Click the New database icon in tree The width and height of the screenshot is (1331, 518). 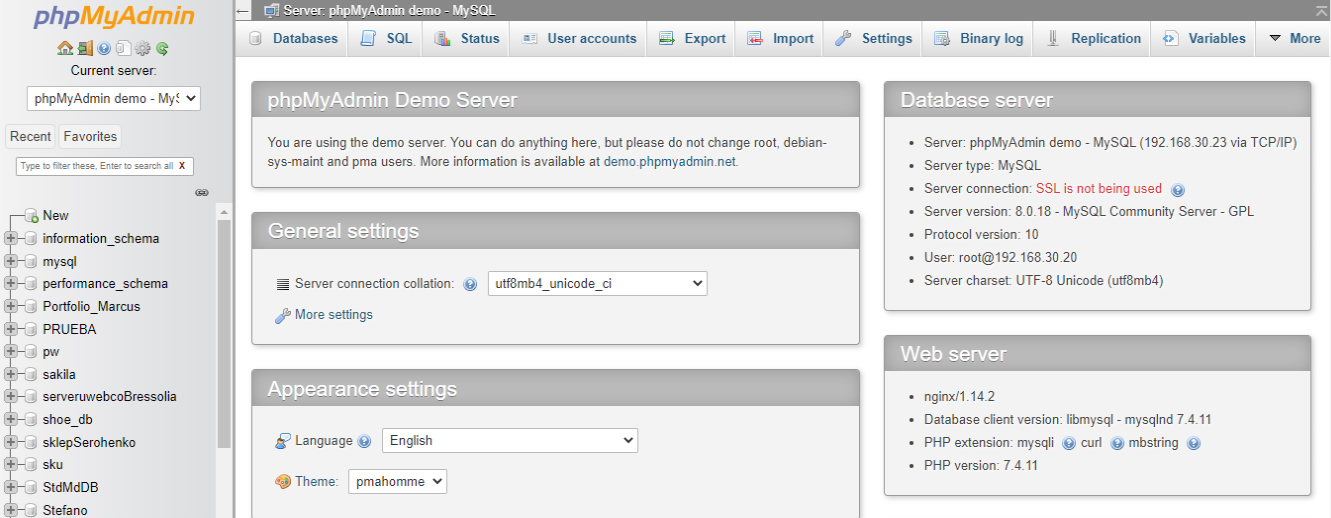coord(31,216)
